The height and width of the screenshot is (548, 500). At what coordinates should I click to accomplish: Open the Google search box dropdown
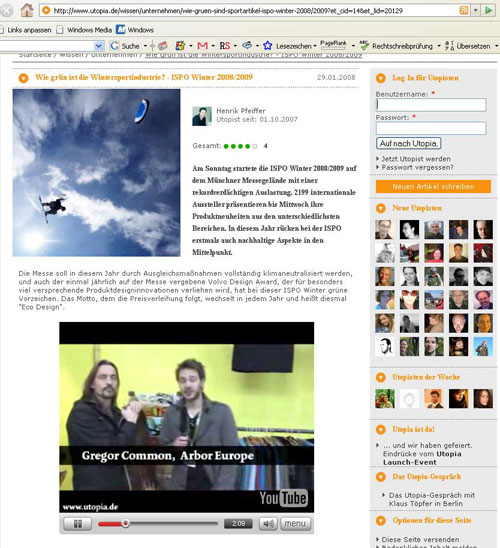(x=99, y=46)
